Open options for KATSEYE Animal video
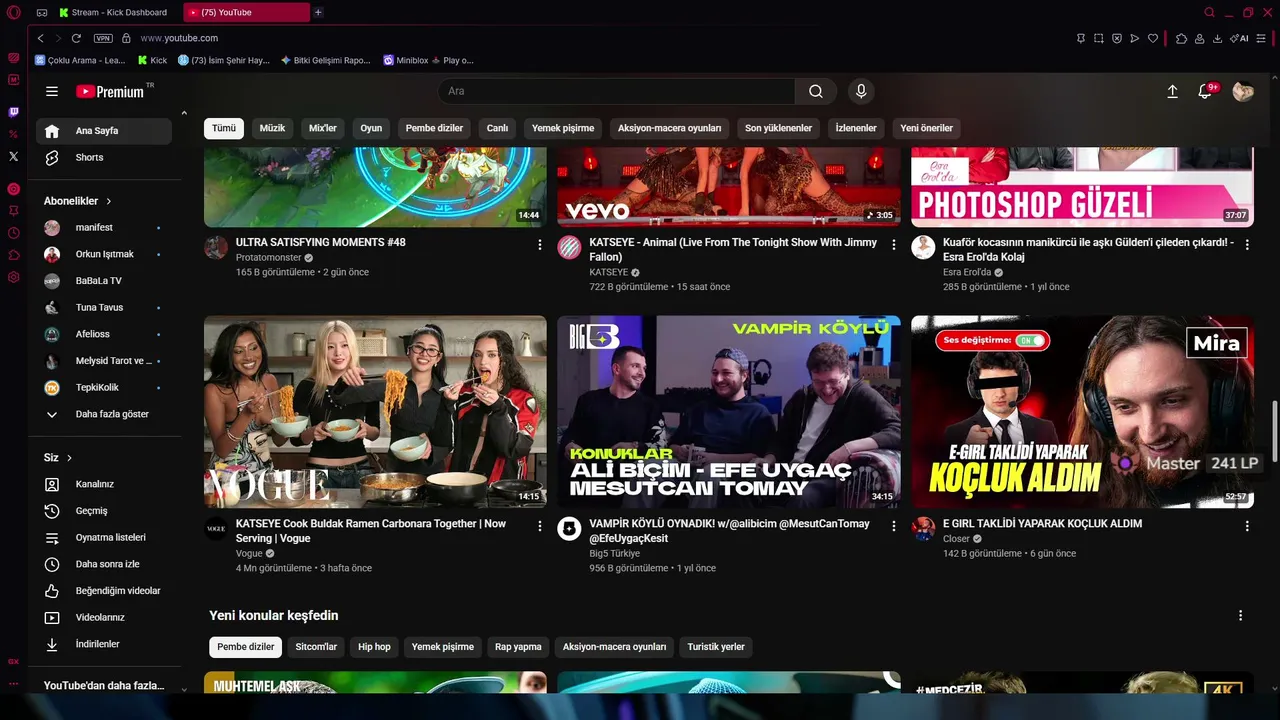This screenshot has height=720, width=1280. click(x=894, y=245)
